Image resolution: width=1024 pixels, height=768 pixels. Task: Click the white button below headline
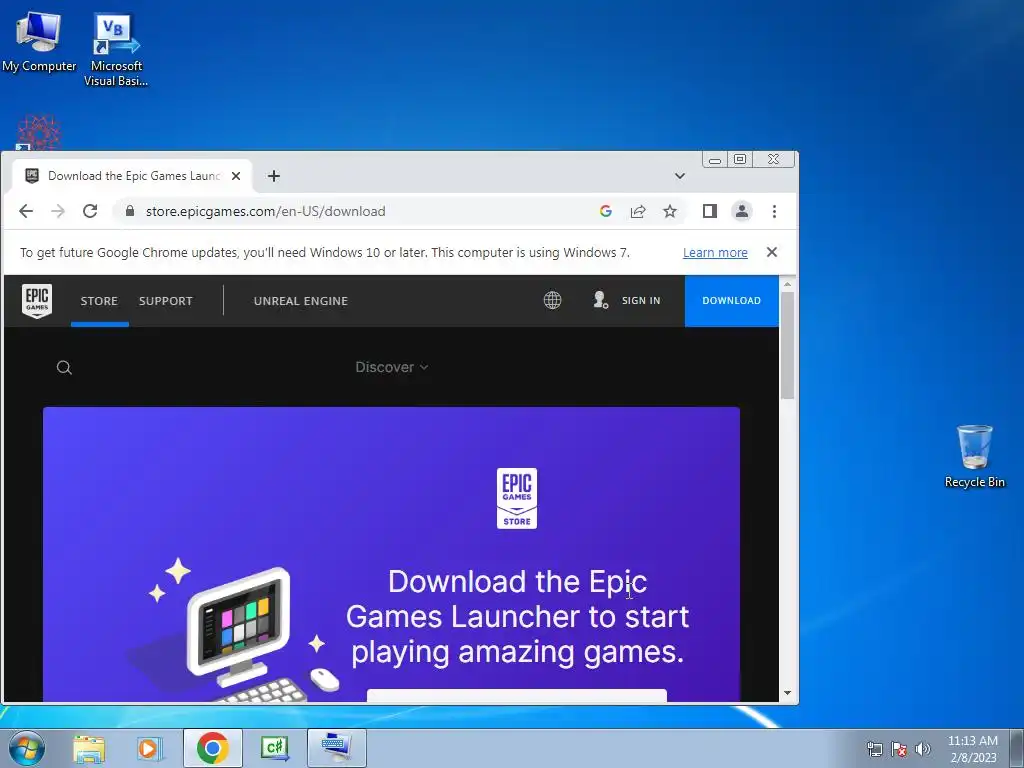tap(517, 696)
